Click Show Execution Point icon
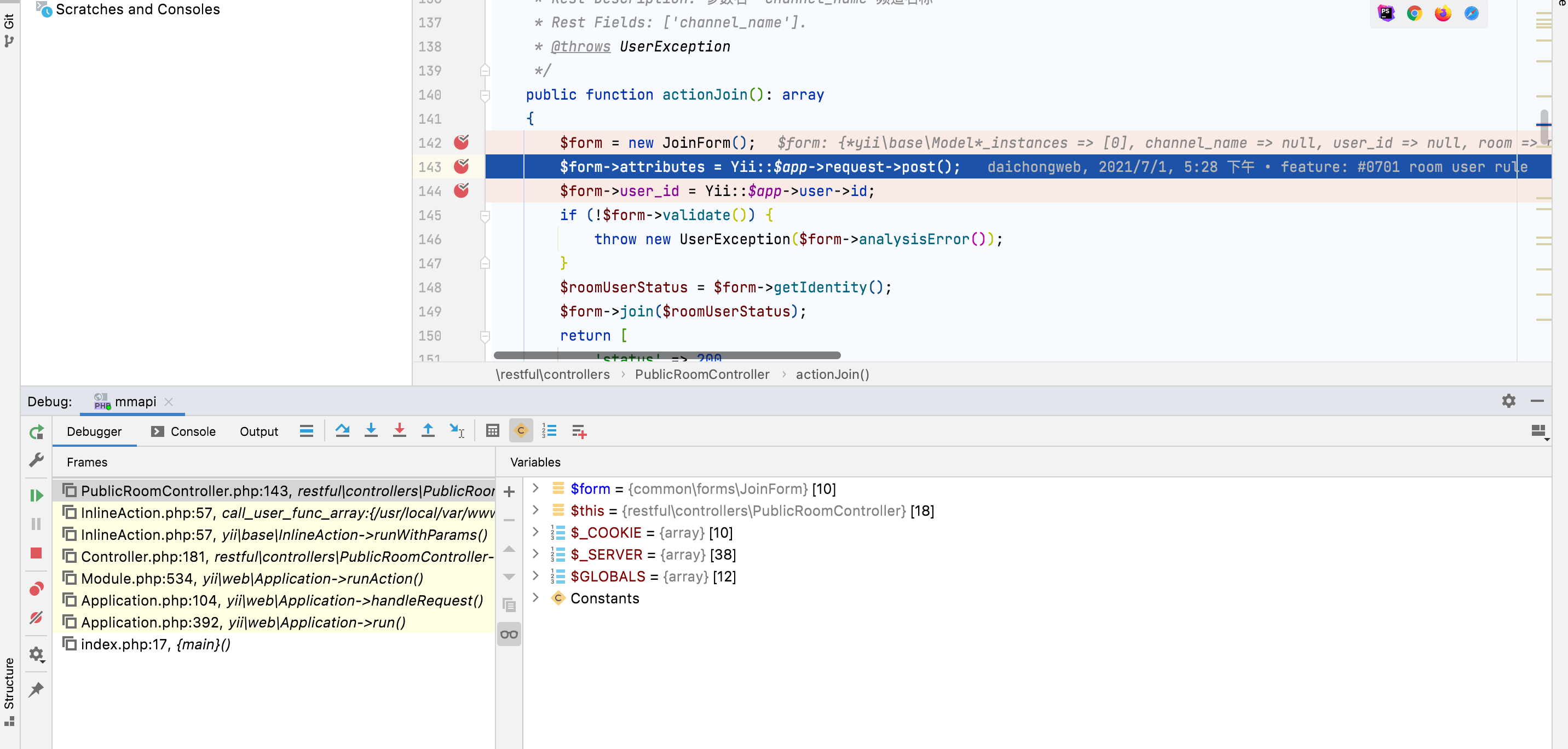Image resolution: width=1568 pixels, height=749 pixels. pos(306,431)
